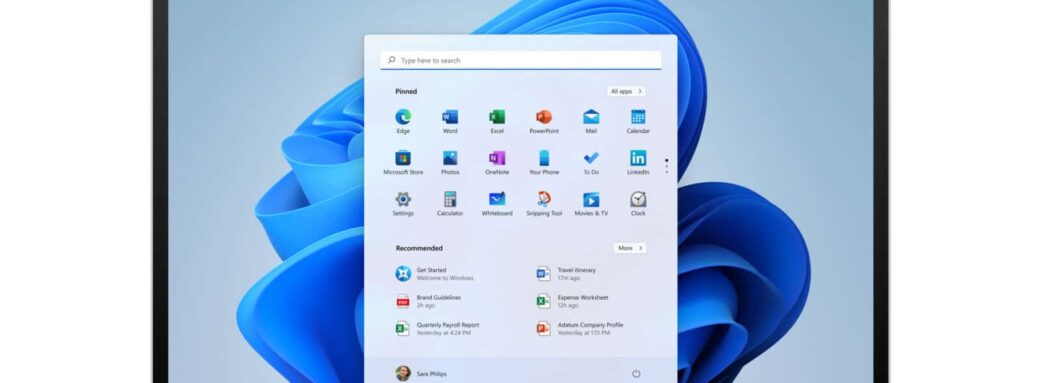Screen dimensions: 1040x383
Task: Launch the To Do app
Action: pos(591,158)
